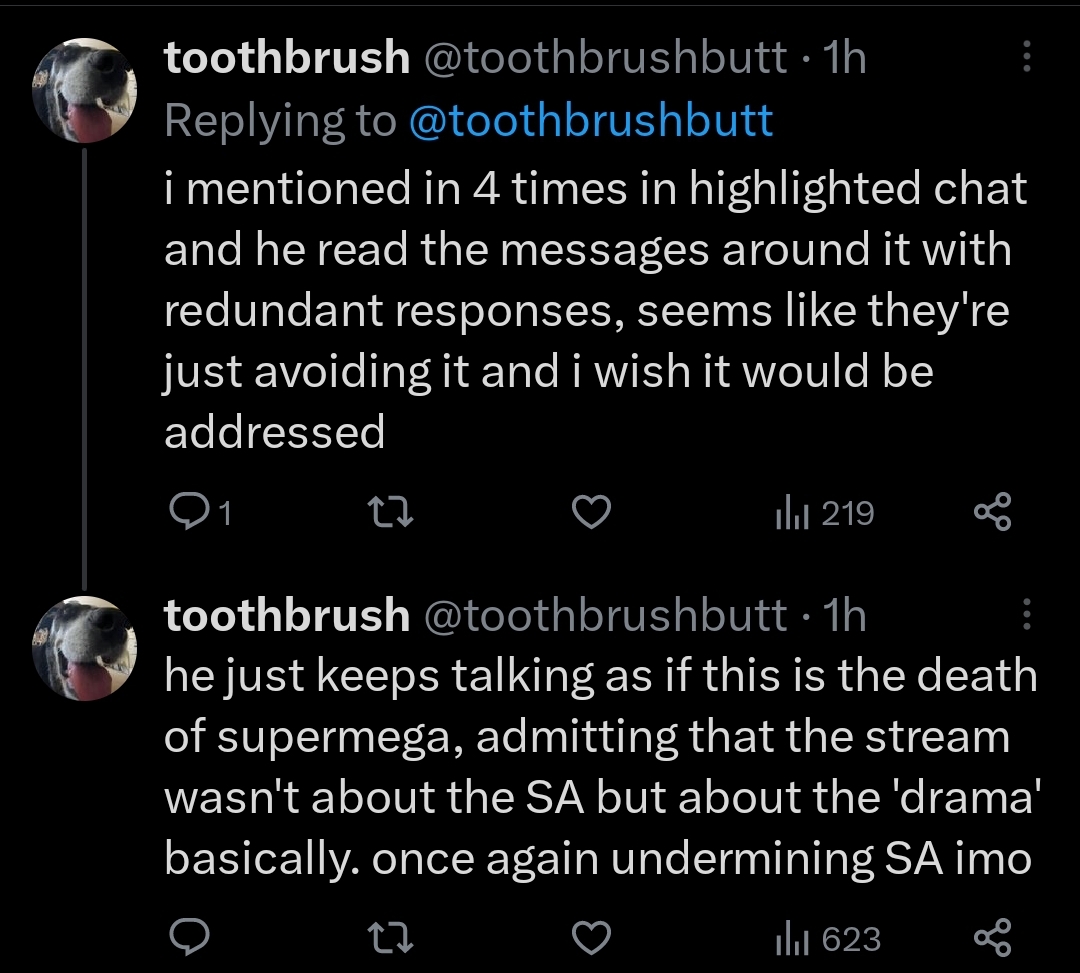Open the blue @toothbrushbutt mention link
This screenshot has height=973, width=1080.
[591, 121]
